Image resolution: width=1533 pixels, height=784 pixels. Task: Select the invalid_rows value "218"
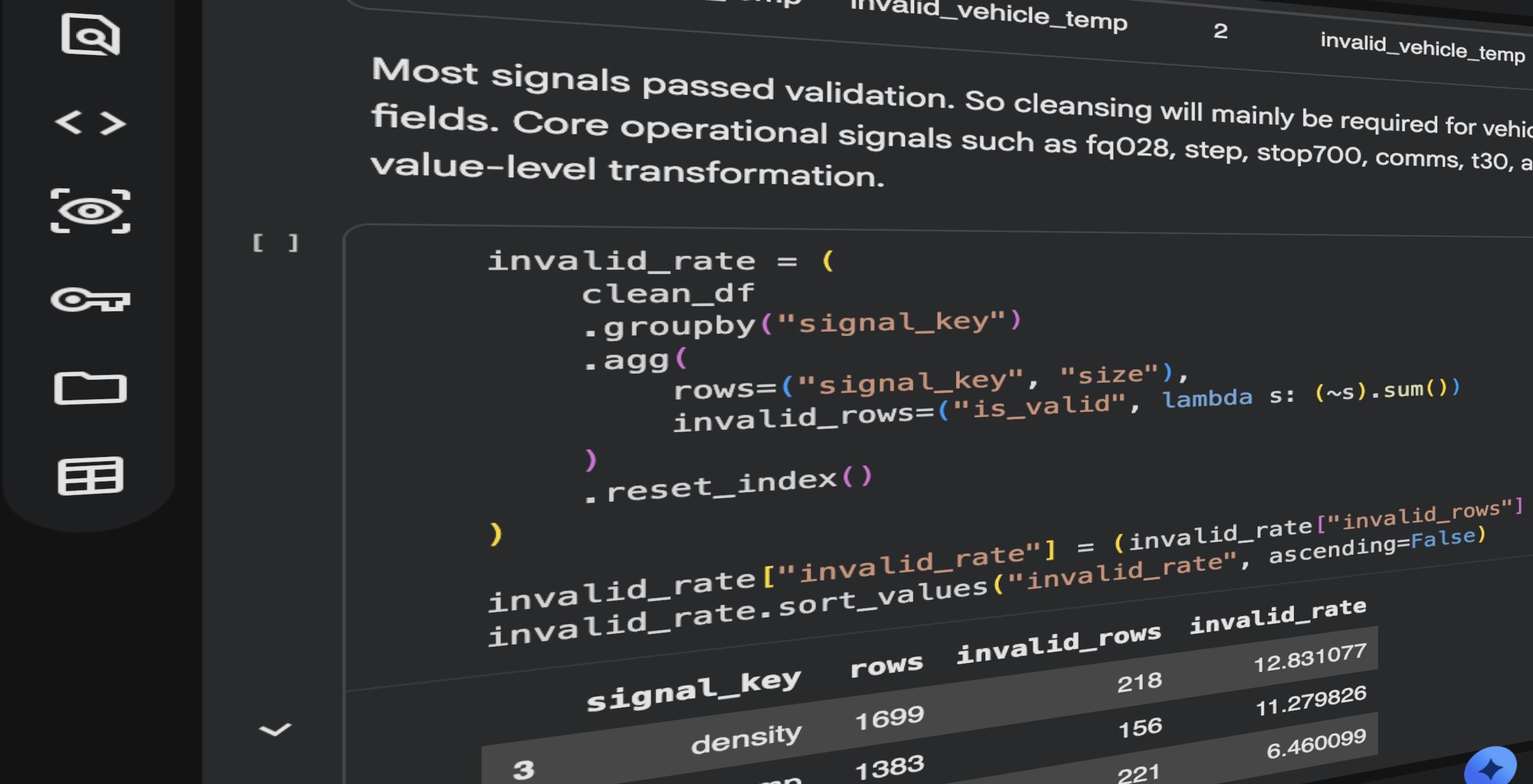(1139, 682)
